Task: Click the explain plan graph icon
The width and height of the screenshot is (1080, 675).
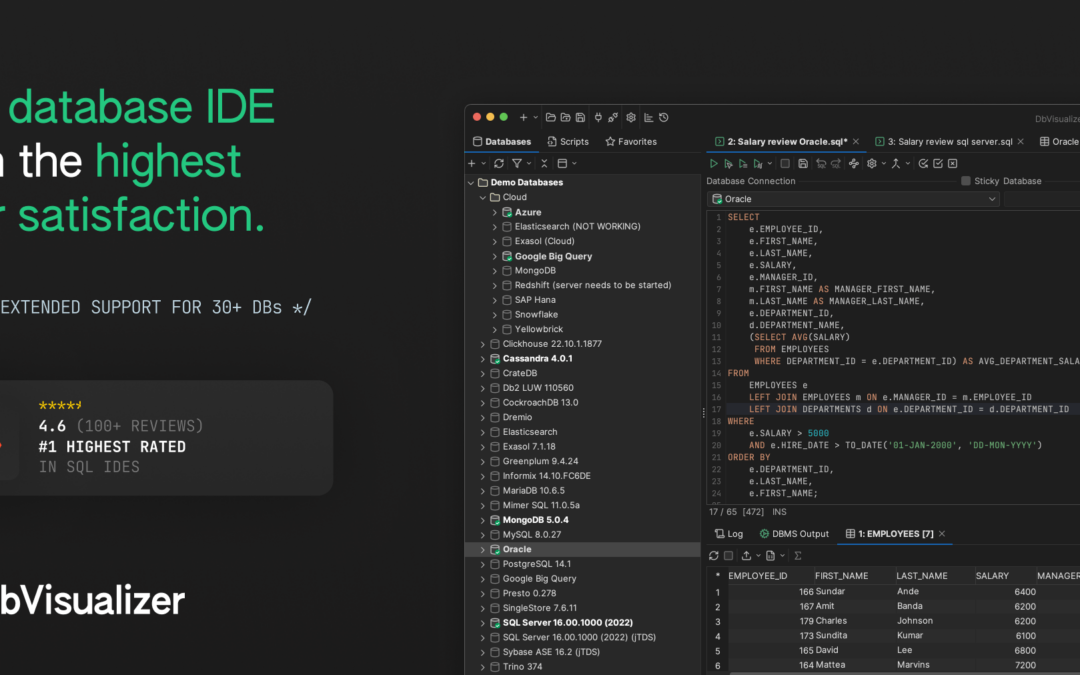Action: click(x=854, y=164)
